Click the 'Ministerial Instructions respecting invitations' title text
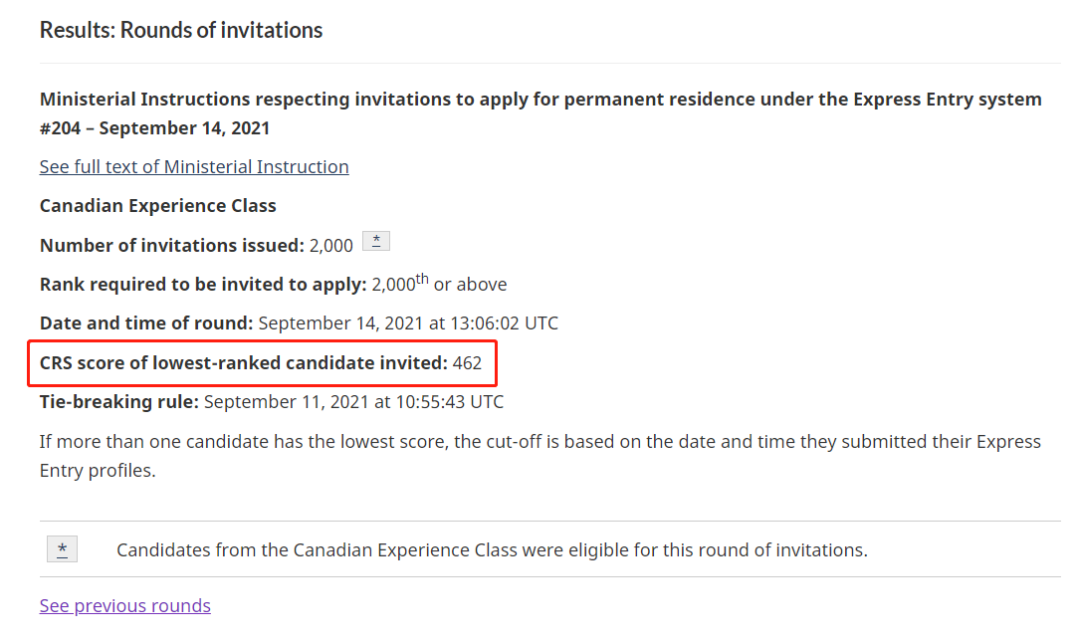The width and height of the screenshot is (1080, 643). pyautogui.click(x=540, y=100)
